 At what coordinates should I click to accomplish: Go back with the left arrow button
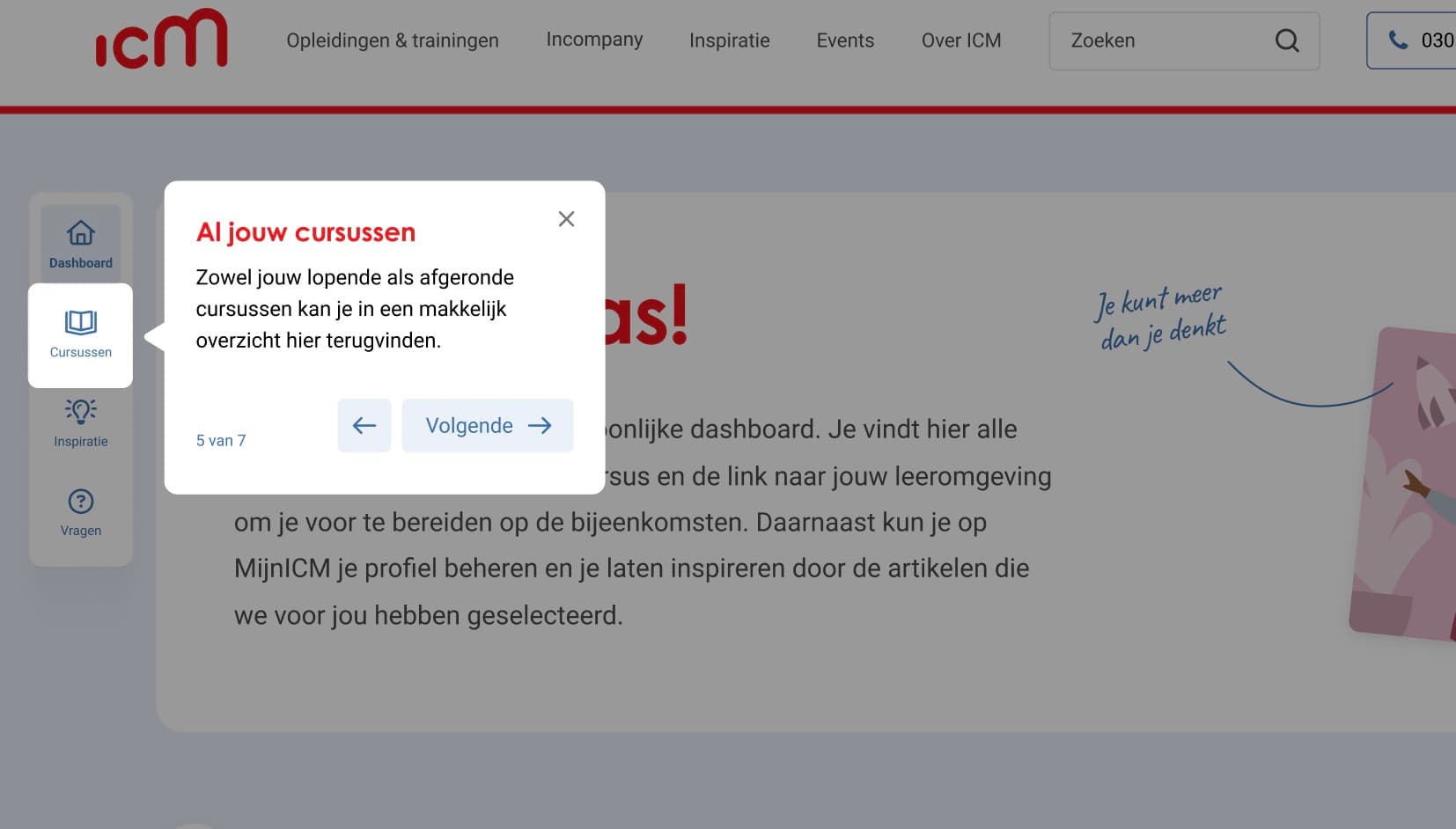[364, 426]
